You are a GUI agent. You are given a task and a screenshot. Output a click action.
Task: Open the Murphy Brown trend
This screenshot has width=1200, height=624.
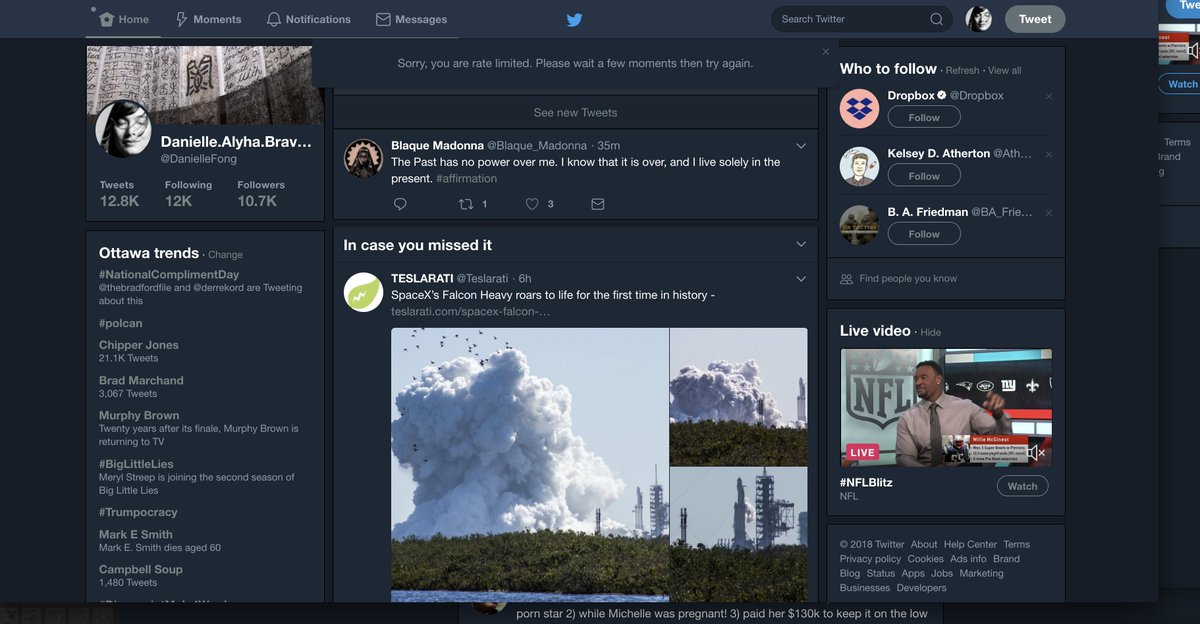click(x=139, y=415)
